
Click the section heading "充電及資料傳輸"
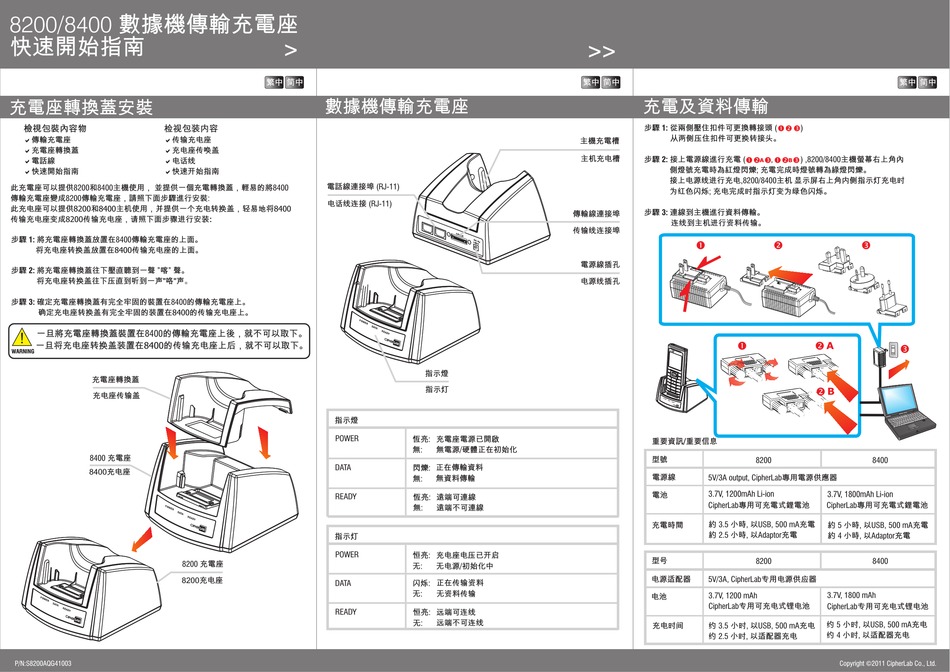(706, 107)
